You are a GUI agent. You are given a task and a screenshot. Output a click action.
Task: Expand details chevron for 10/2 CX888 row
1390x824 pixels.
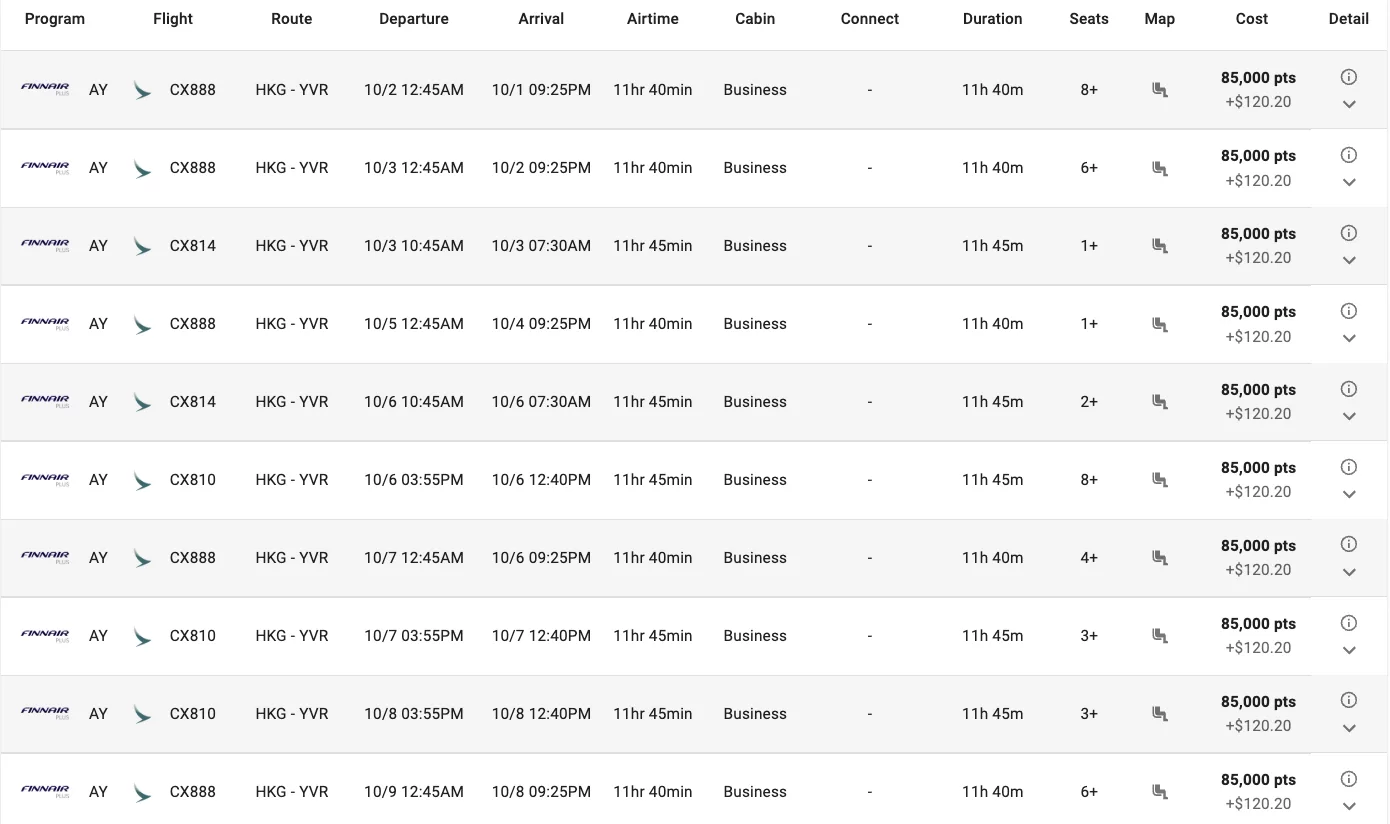(1349, 104)
